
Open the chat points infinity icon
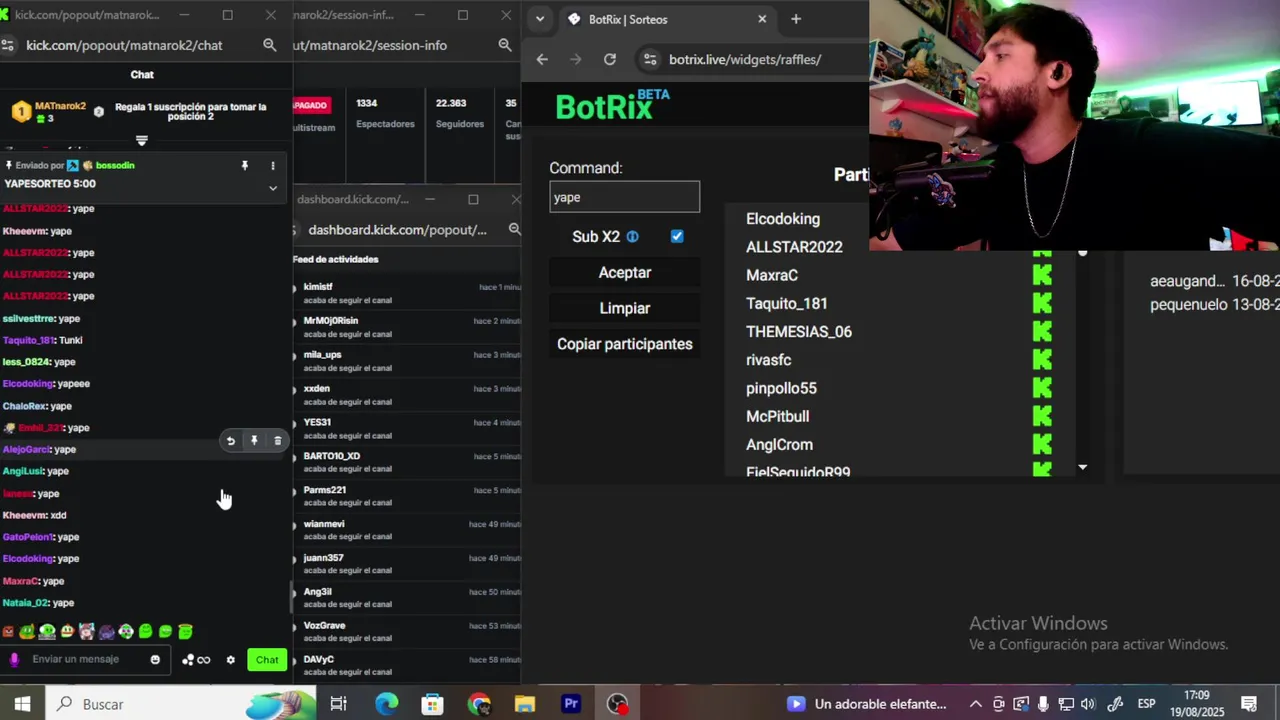click(203, 660)
